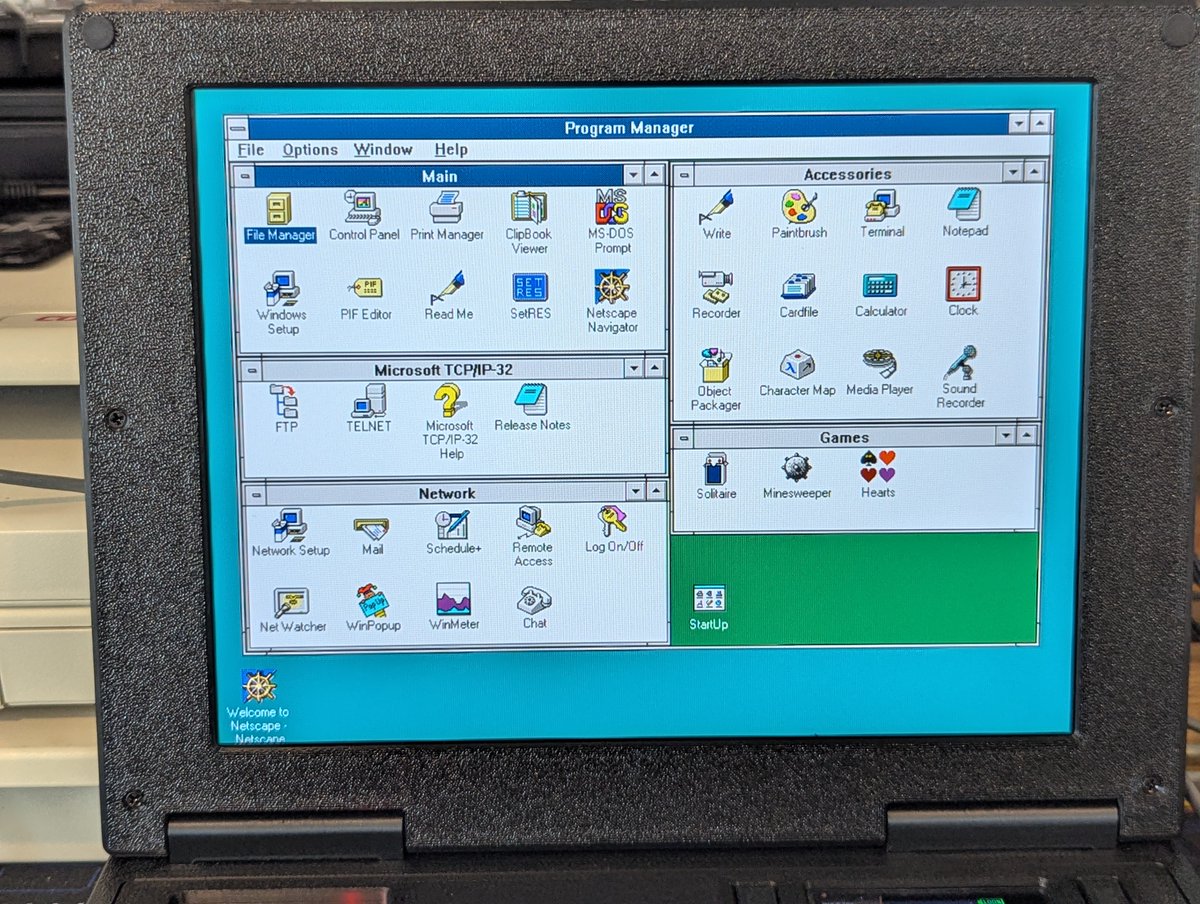Select minimized Welcome to Netscape desktop icon

pyautogui.click(x=259, y=686)
